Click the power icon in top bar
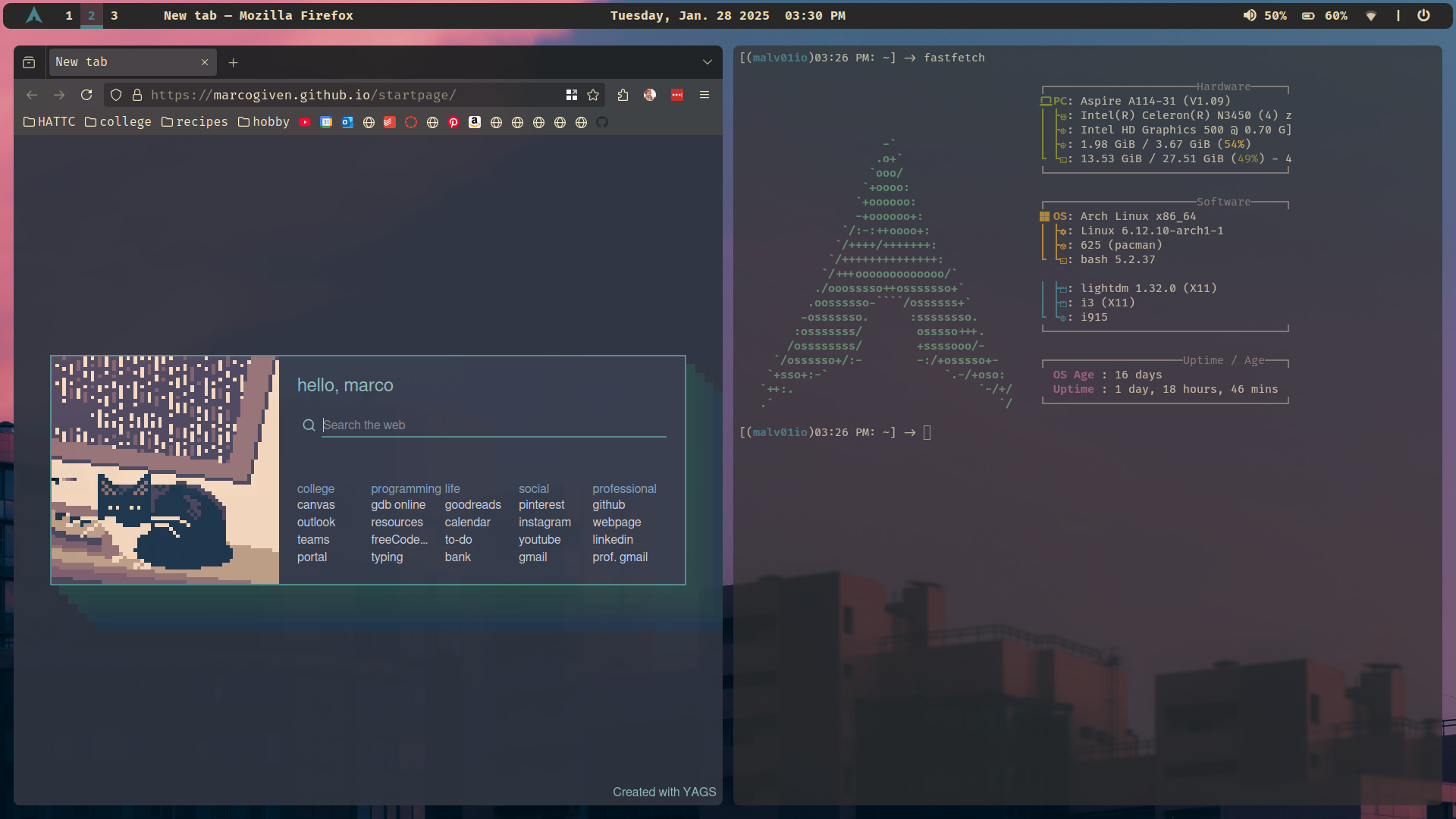This screenshot has width=1456, height=819. click(1423, 15)
